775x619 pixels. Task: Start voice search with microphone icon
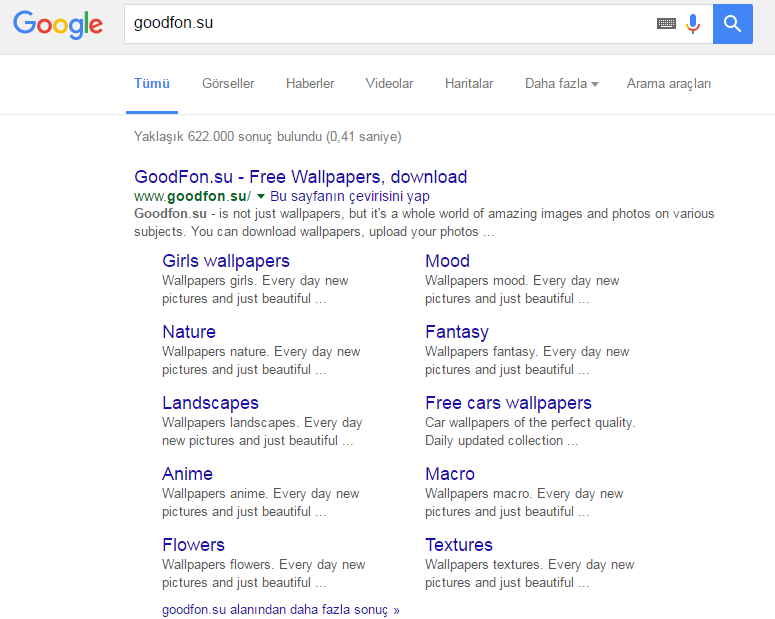click(x=693, y=24)
